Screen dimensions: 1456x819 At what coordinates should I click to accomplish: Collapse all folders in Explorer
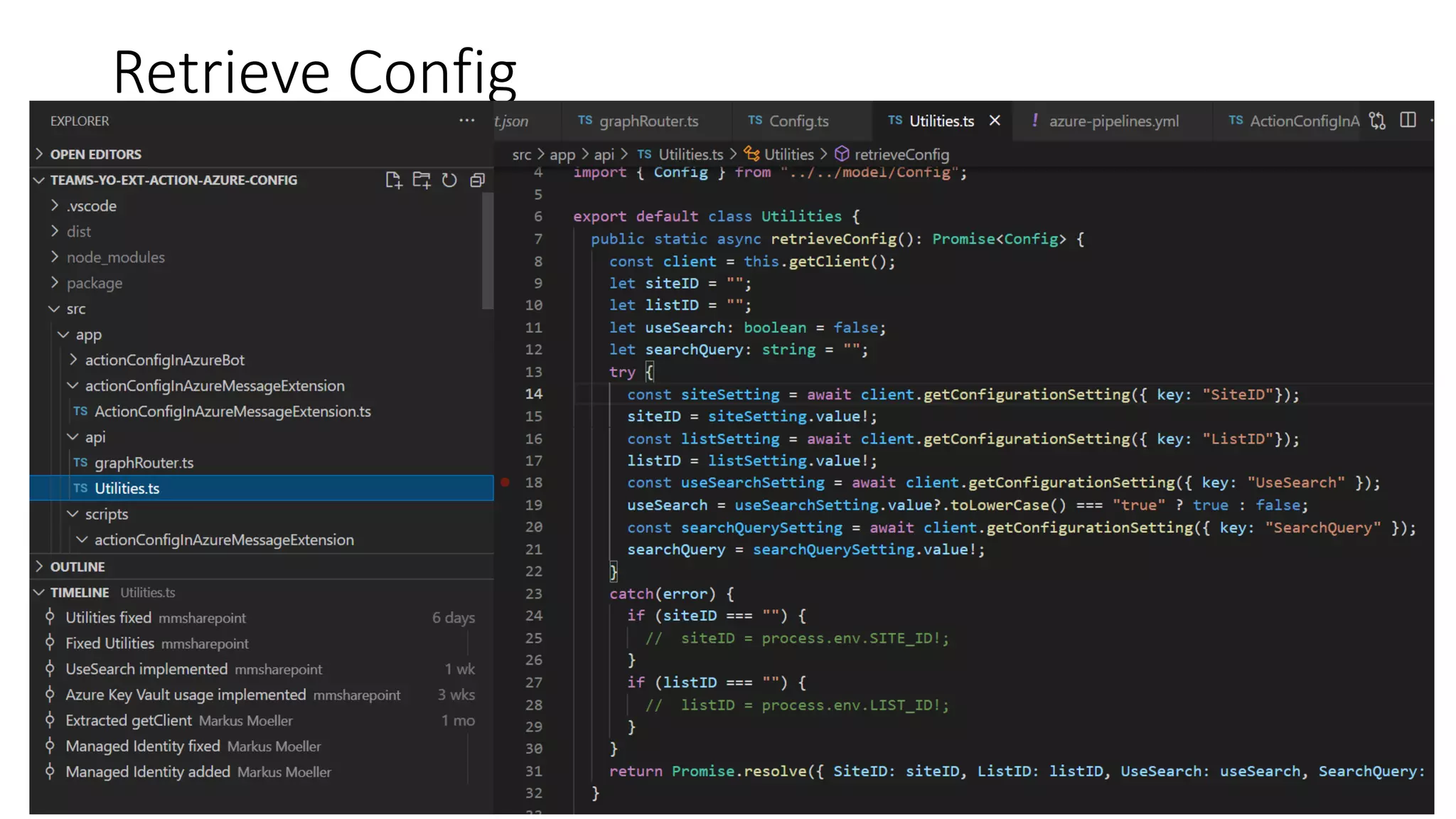tap(478, 180)
